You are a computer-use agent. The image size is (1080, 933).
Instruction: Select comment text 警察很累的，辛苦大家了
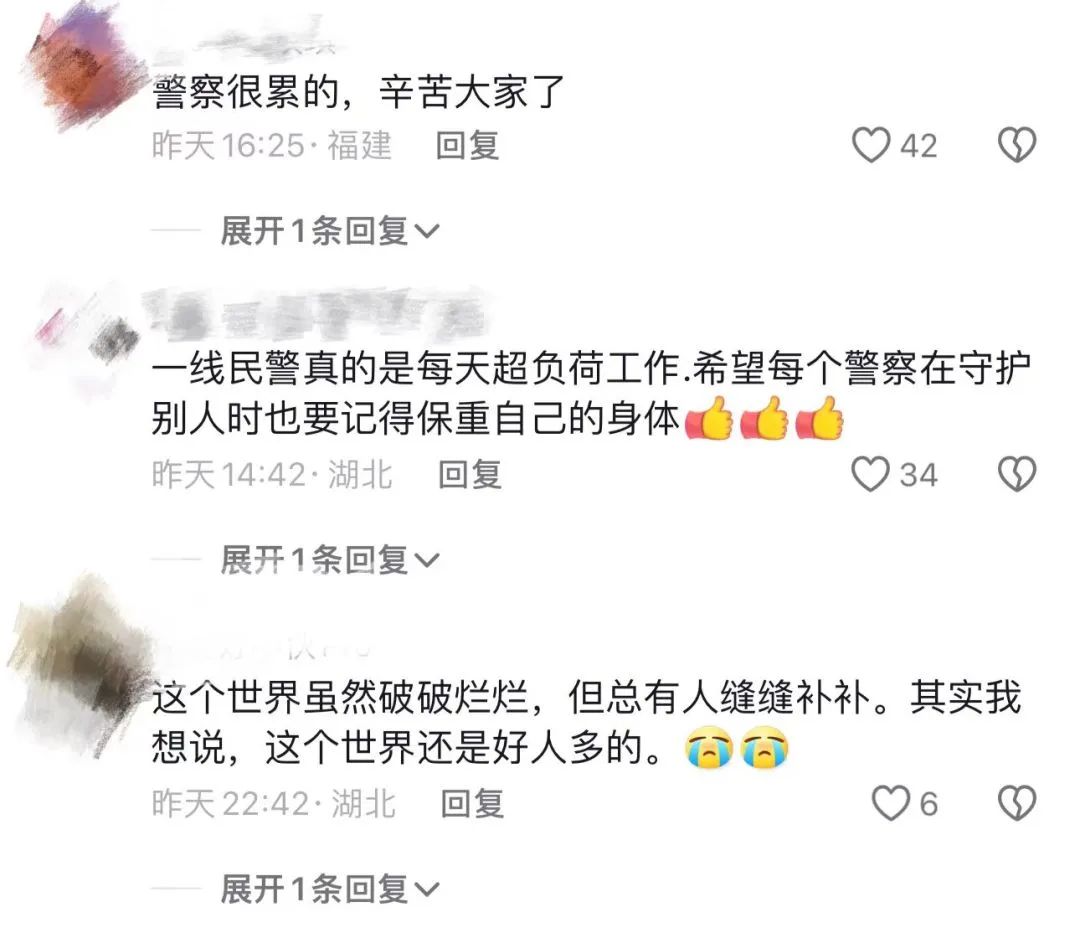[358, 92]
